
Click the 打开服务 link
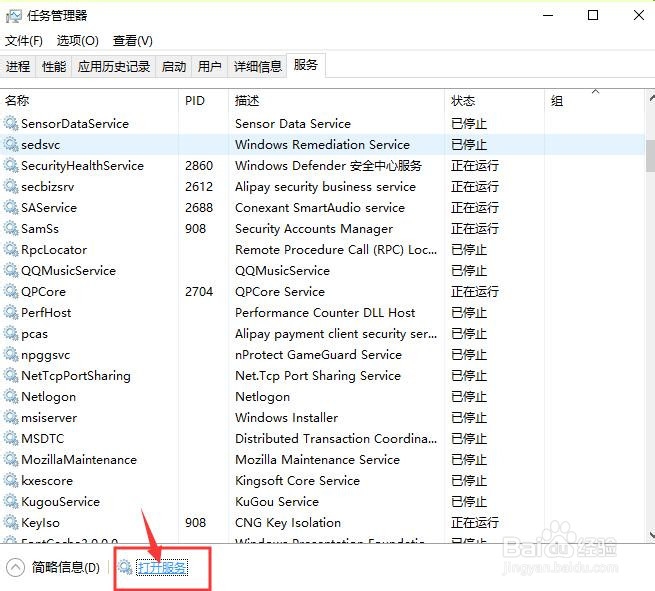(x=162, y=568)
